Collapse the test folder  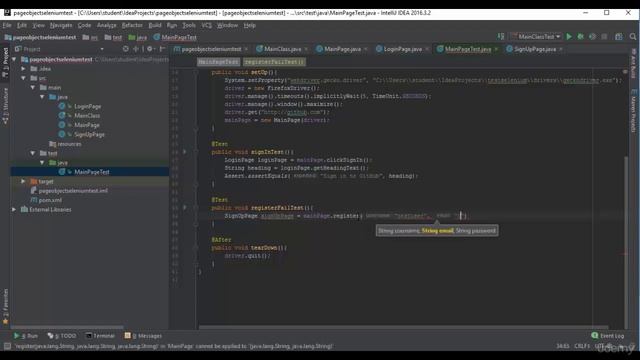tap(33, 153)
